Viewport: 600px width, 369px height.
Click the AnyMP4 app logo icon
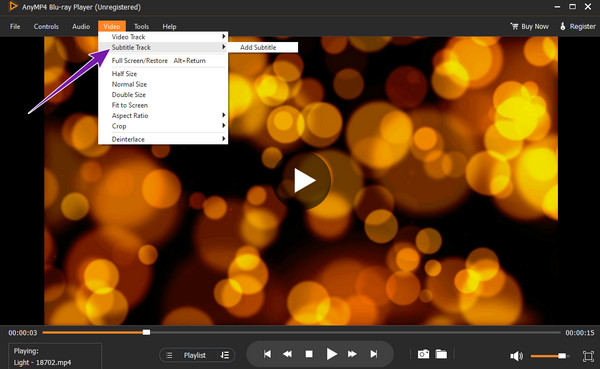click(13, 7)
